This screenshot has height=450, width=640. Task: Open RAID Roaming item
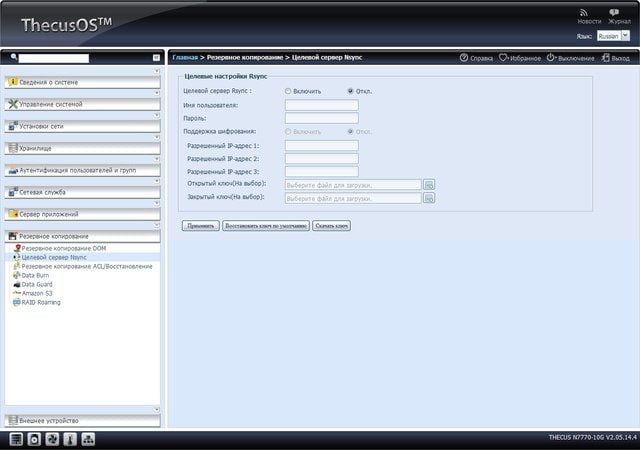tap(41, 302)
